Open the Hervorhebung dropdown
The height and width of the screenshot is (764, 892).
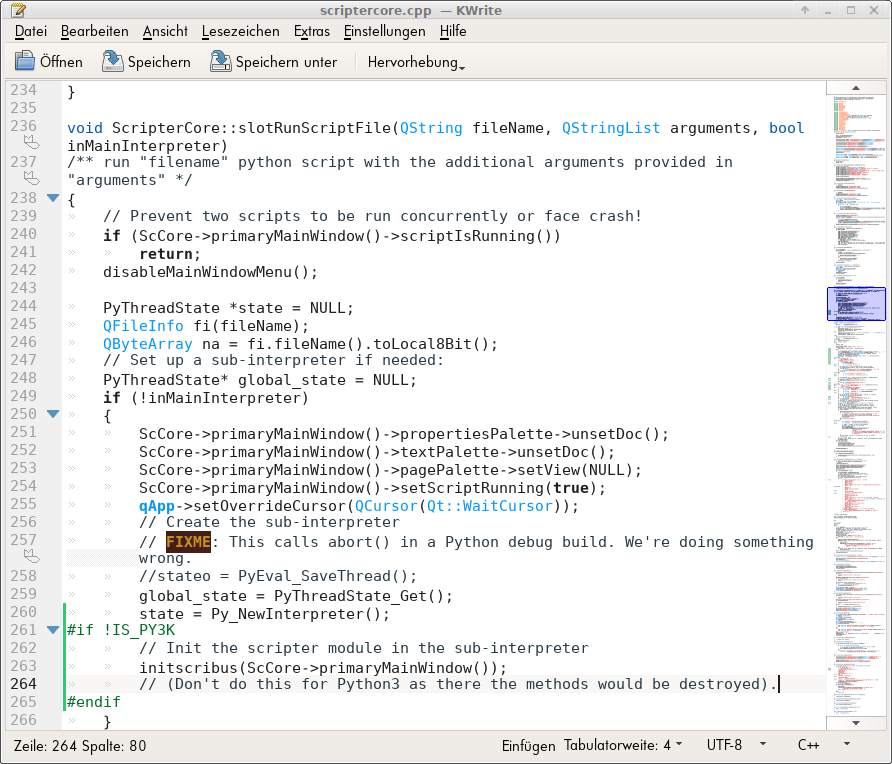pos(416,62)
